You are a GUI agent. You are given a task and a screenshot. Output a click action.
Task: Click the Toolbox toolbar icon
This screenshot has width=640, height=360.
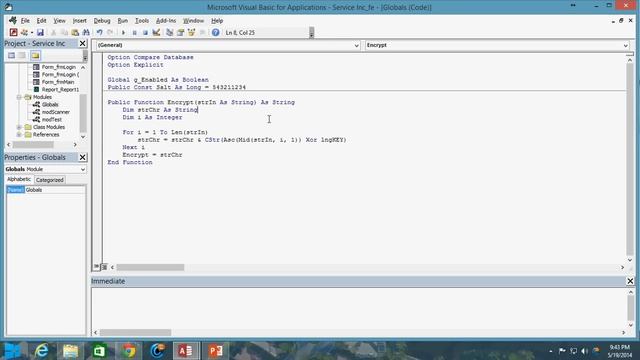[202, 32]
